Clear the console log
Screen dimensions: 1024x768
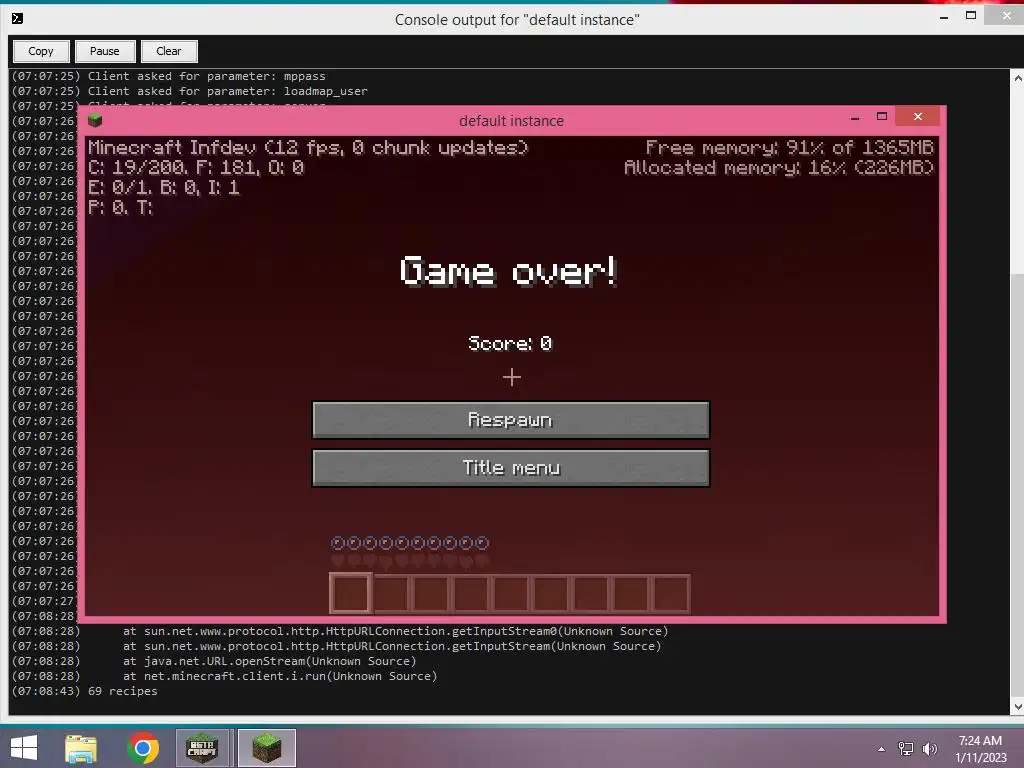click(168, 51)
